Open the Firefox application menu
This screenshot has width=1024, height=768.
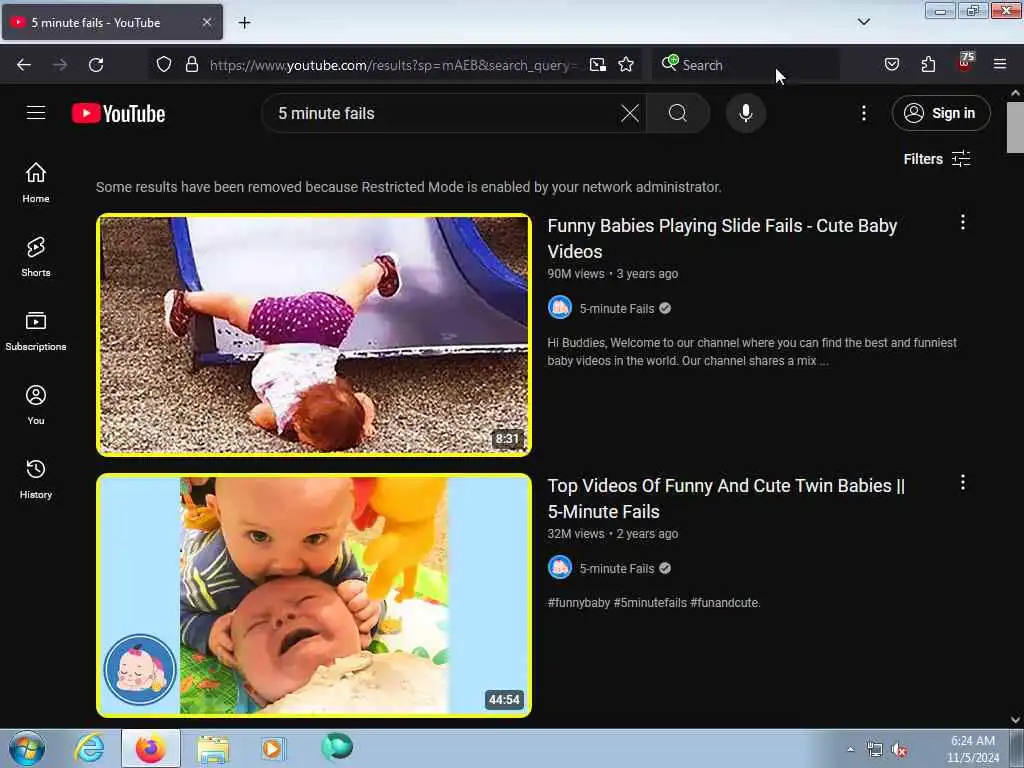point(999,64)
